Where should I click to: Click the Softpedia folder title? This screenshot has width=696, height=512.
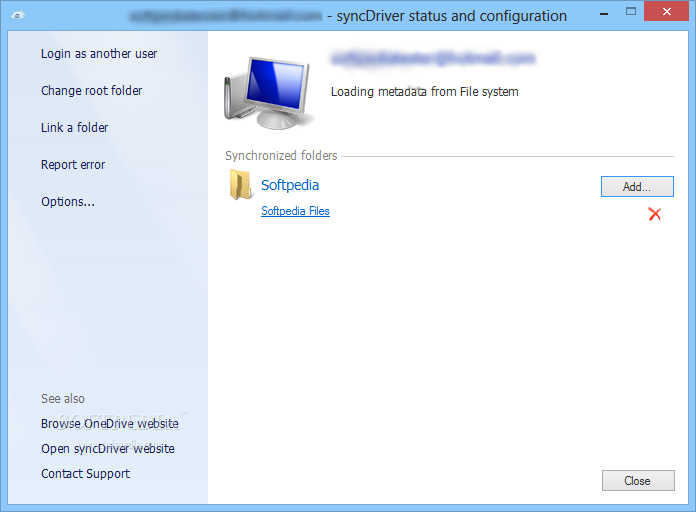pyautogui.click(x=290, y=185)
